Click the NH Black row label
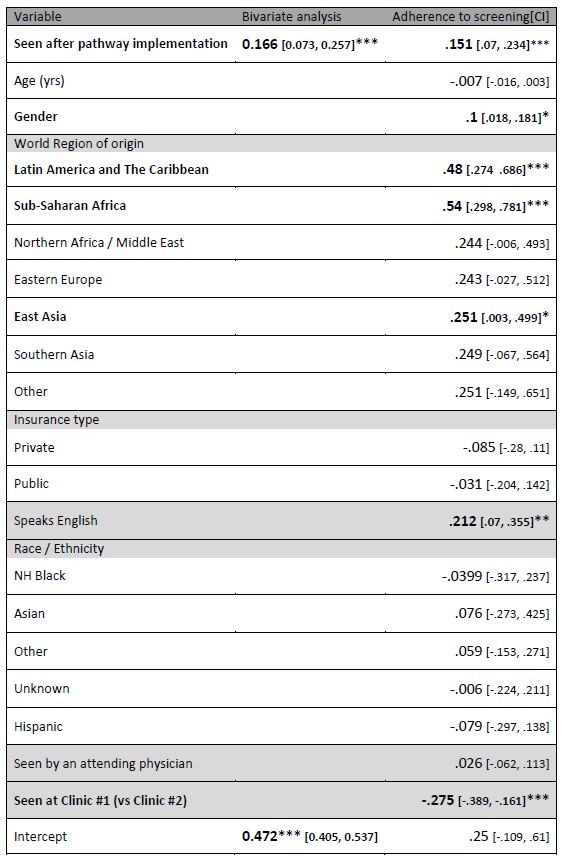Viewport: 562px width, 860px height. click(x=39, y=575)
